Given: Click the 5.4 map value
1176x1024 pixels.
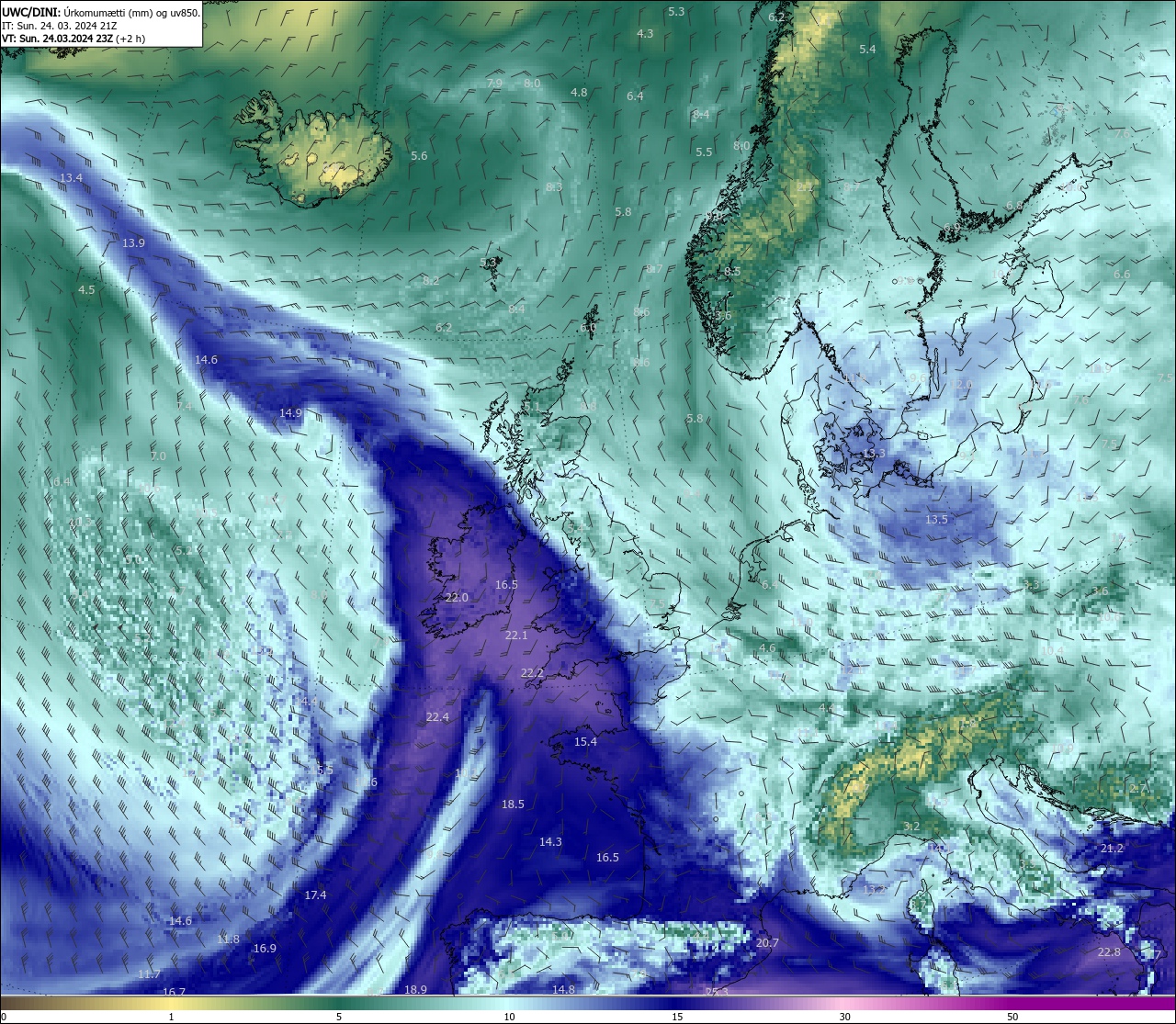Looking at the screenshot, I should pyautogui.click(x=867, y=49).
